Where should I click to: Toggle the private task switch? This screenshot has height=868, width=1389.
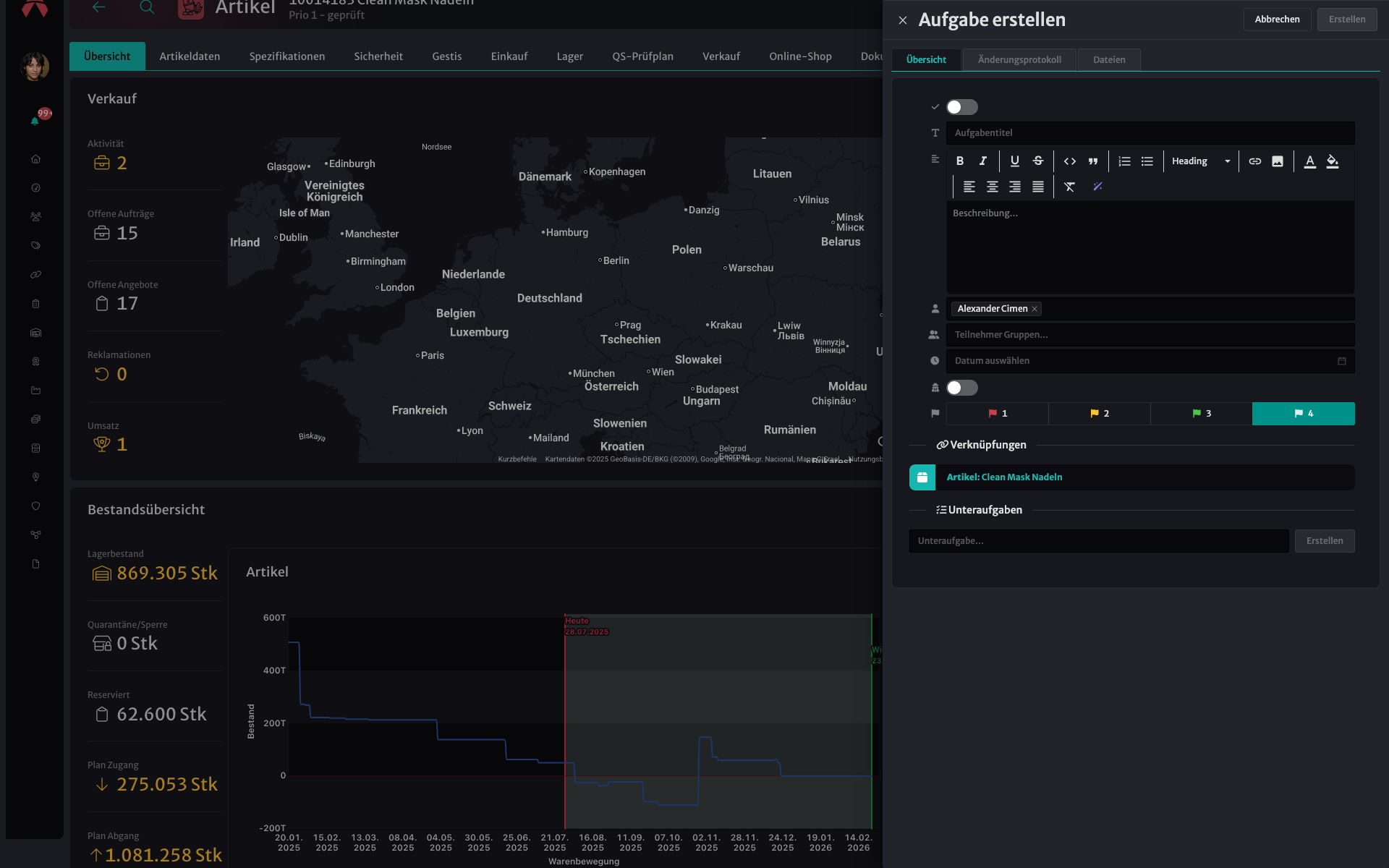click(962, 388)
